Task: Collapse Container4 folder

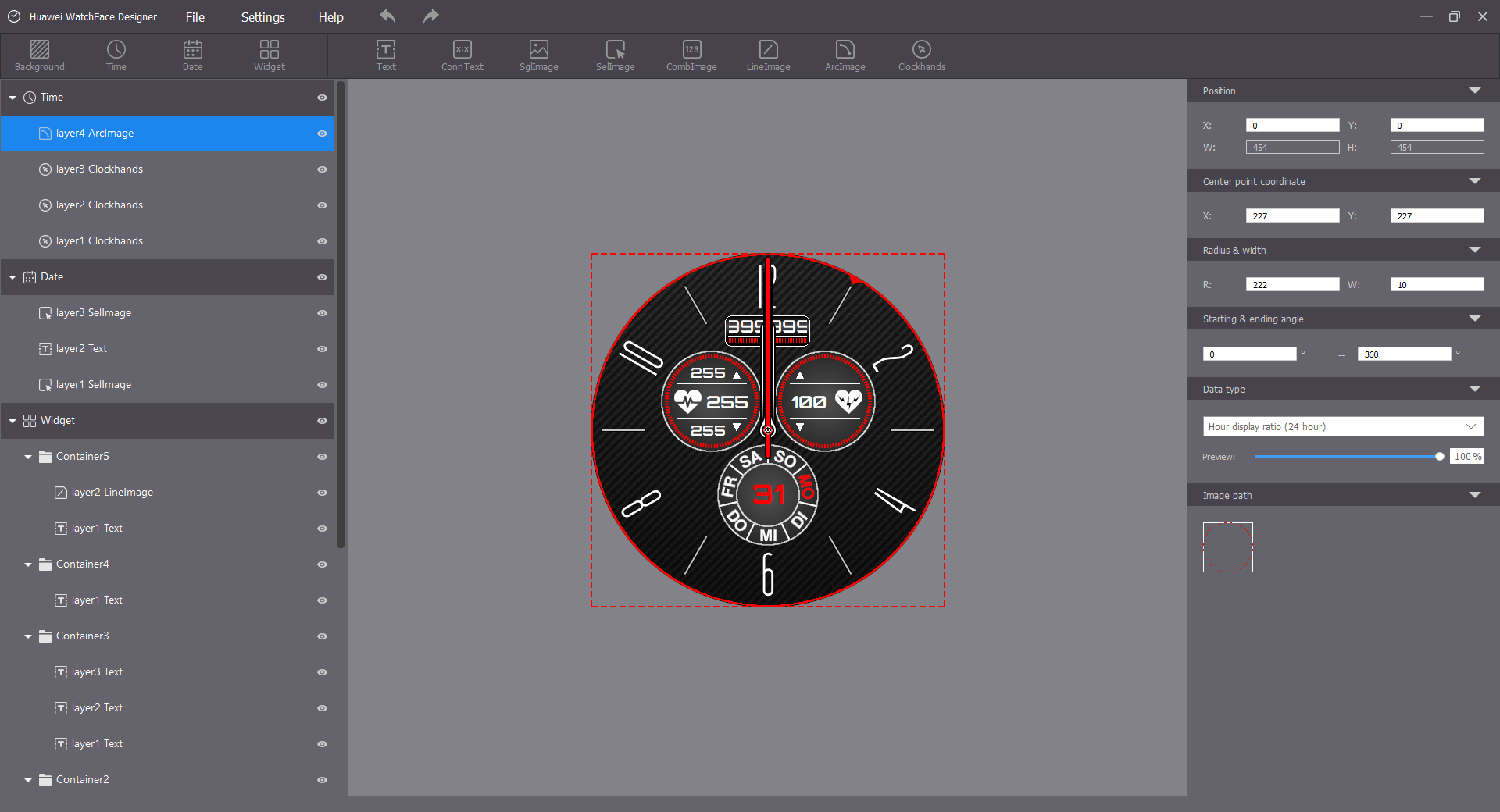Action: (x=28, y=564)
